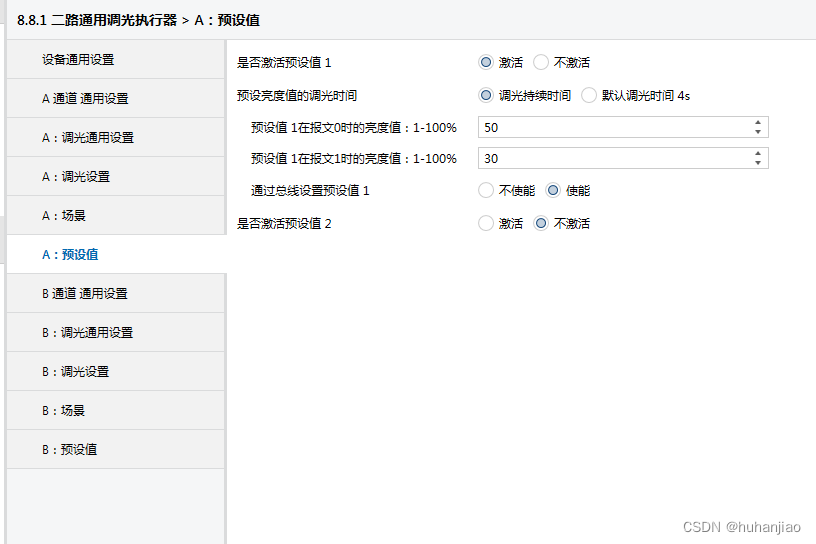Select 激活 for 是否激活预设值 2

click(x=486, y=223)
